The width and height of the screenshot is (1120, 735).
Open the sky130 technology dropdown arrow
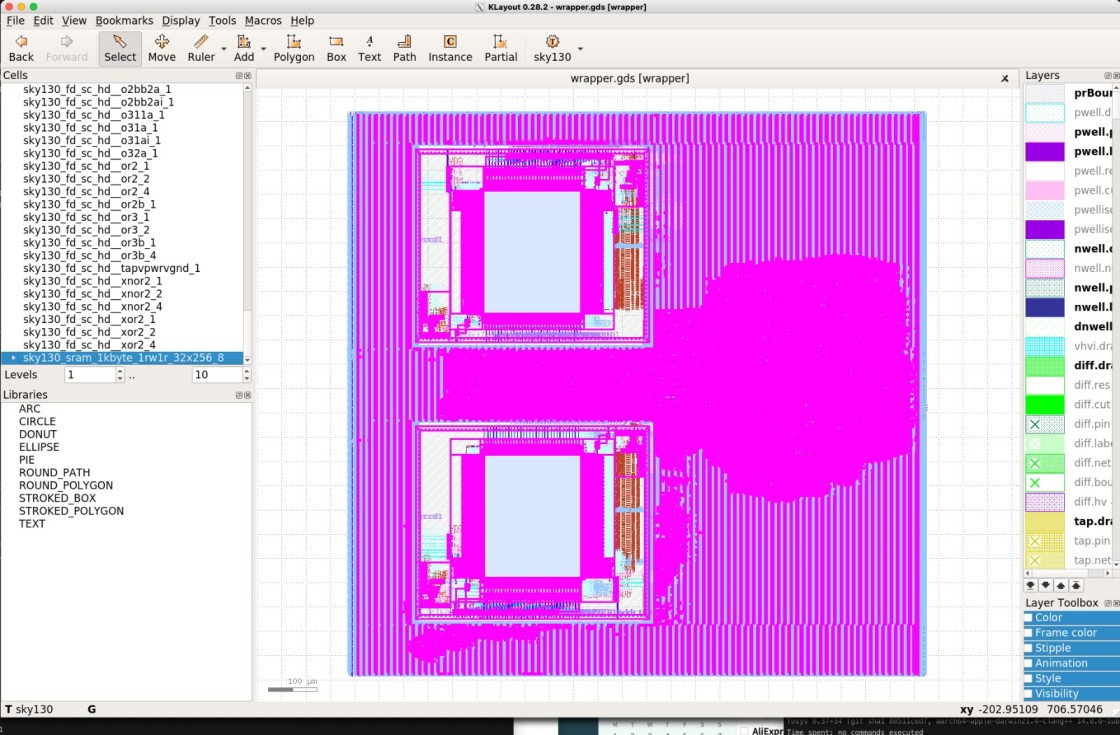580,49
